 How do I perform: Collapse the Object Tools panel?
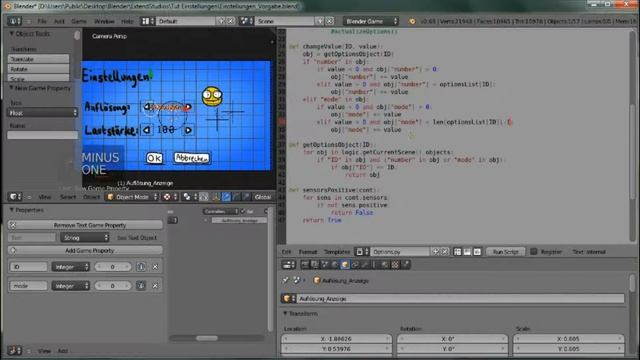[12, 33]
